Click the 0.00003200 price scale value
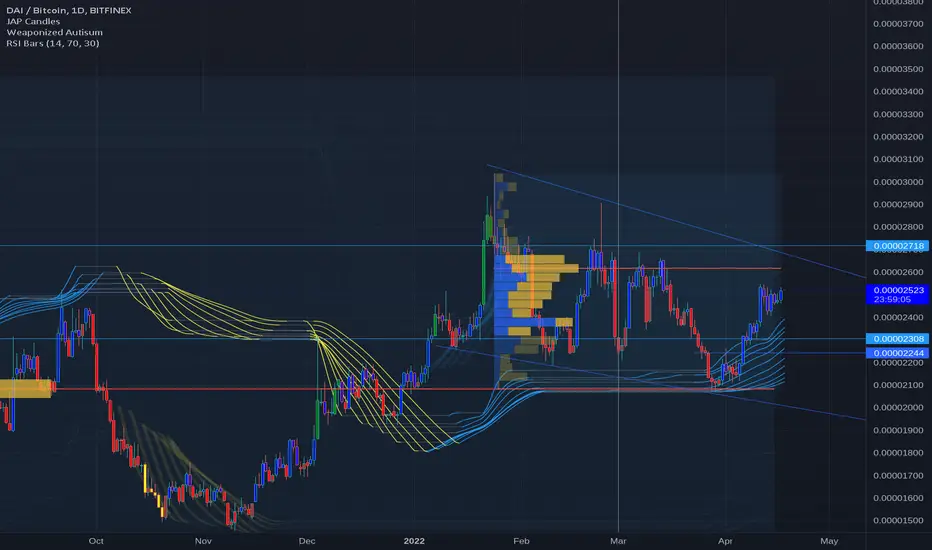 pyautogui.click(x=898, y=137)
